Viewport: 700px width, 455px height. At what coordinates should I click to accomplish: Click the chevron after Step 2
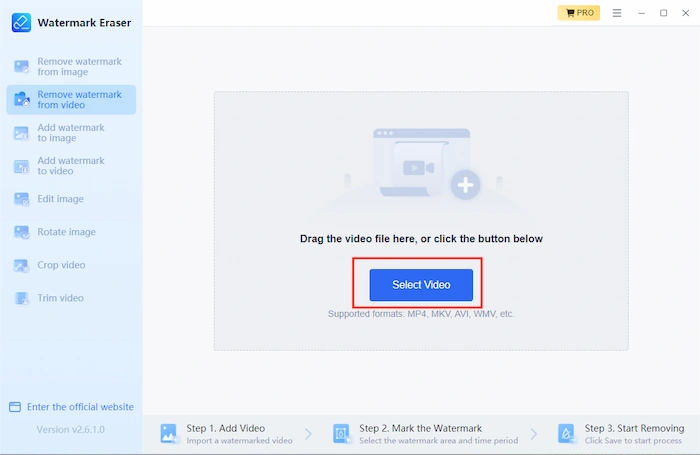[534, 434]
